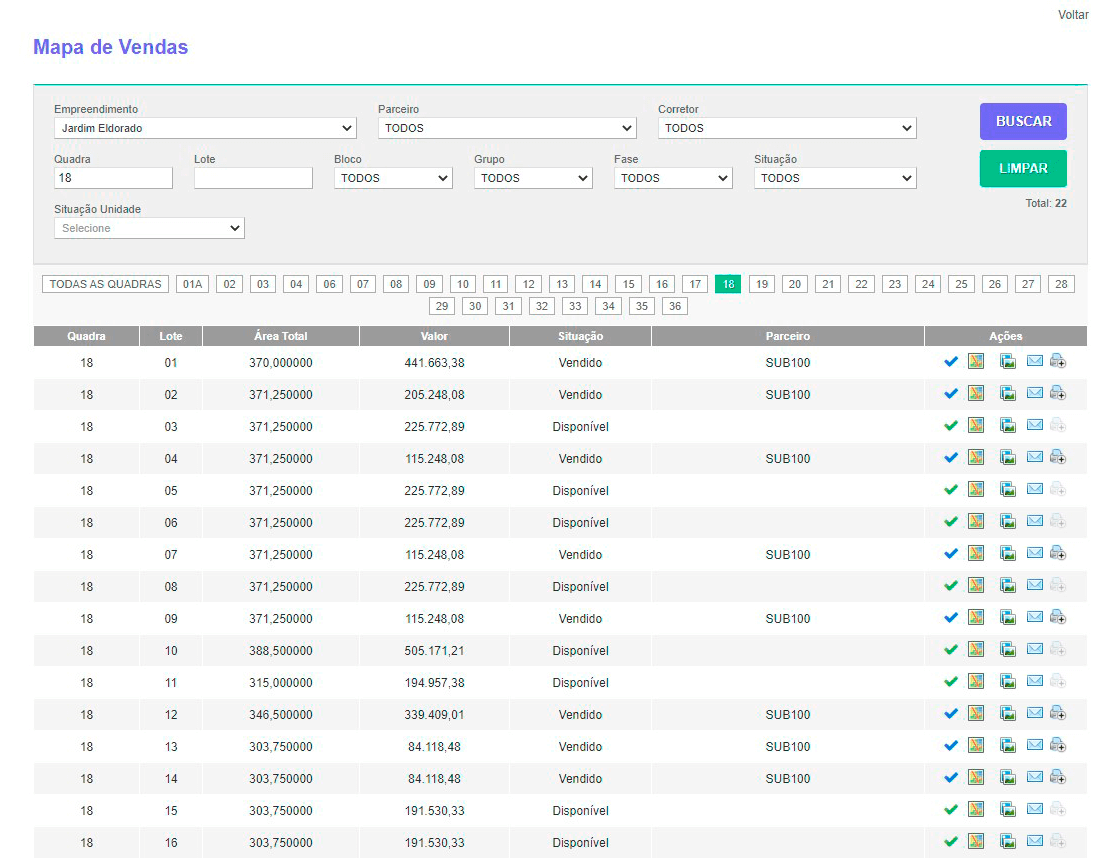The image size is (1118, 858).
Task: Click the printer icon for lote 02
Action: pyautogui.click(x=1058, y=394)
